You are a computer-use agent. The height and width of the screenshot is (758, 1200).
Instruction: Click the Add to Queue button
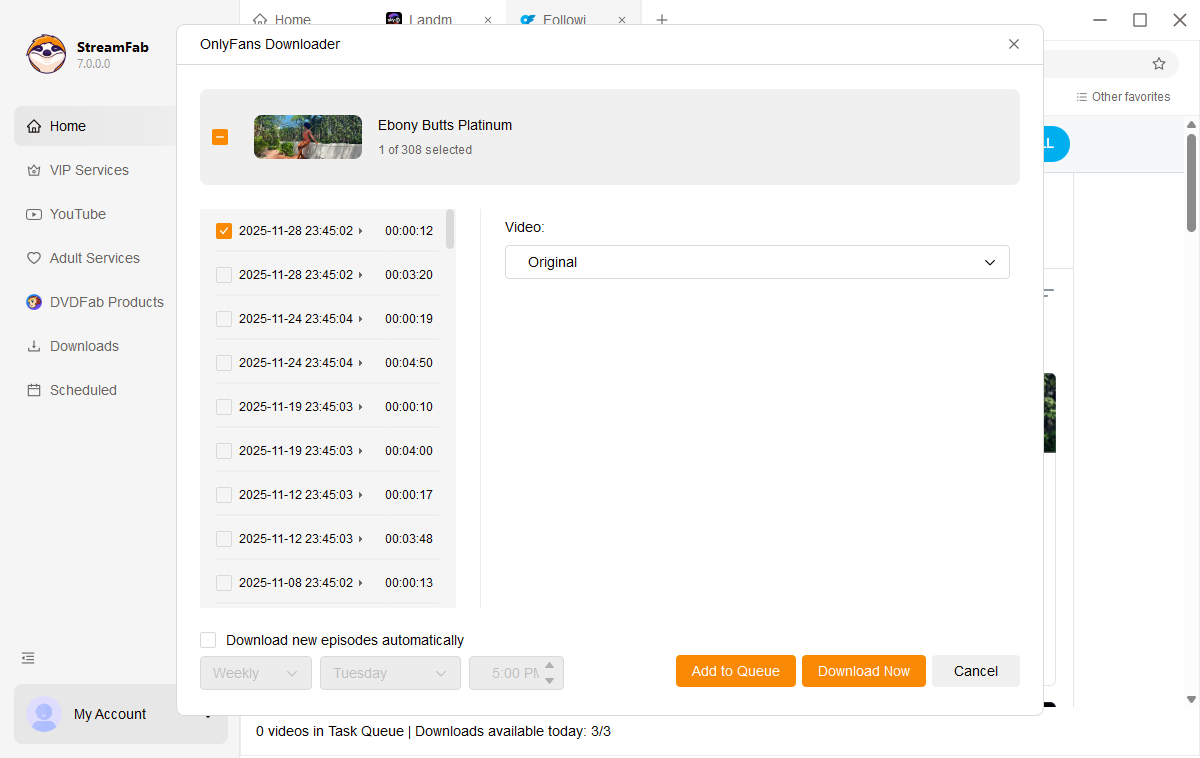tap(735, 671)
